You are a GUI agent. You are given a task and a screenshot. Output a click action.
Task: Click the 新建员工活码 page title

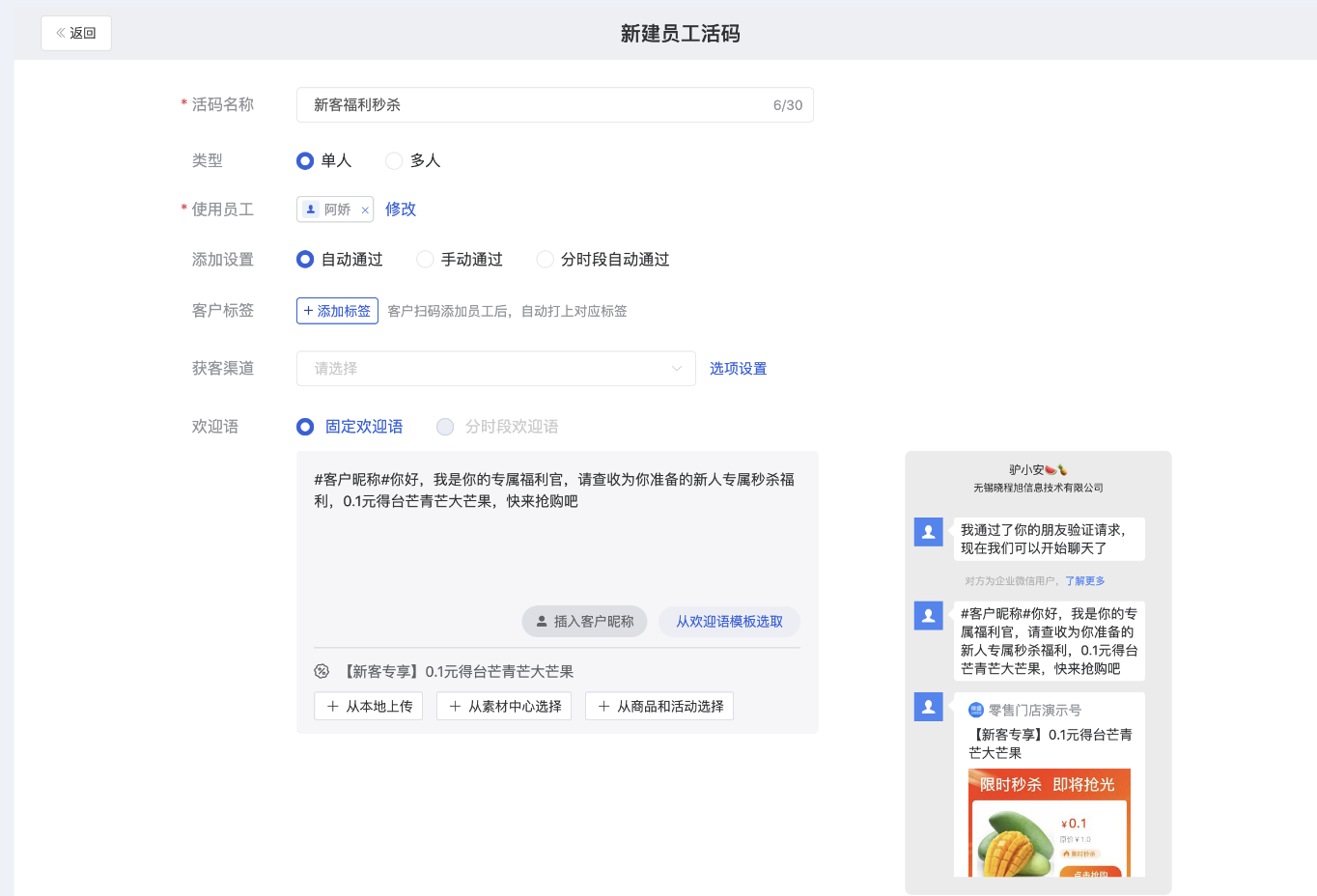[x=681, y=34]
